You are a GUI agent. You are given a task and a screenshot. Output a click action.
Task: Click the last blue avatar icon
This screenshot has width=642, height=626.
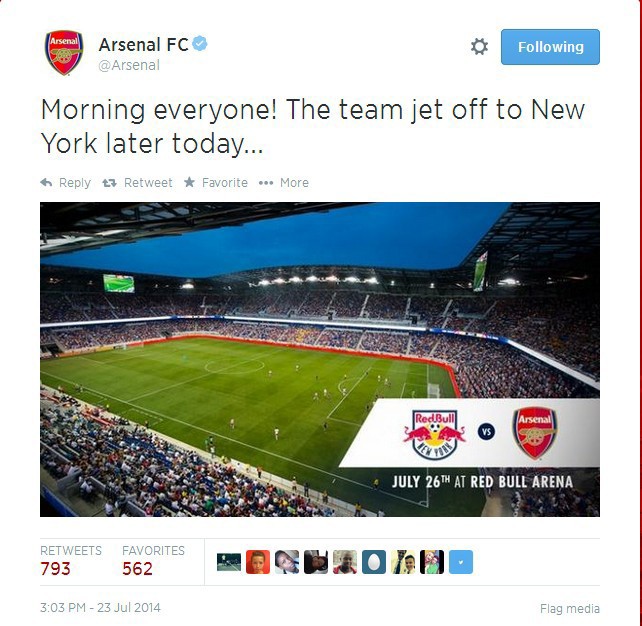click(461, 562)
